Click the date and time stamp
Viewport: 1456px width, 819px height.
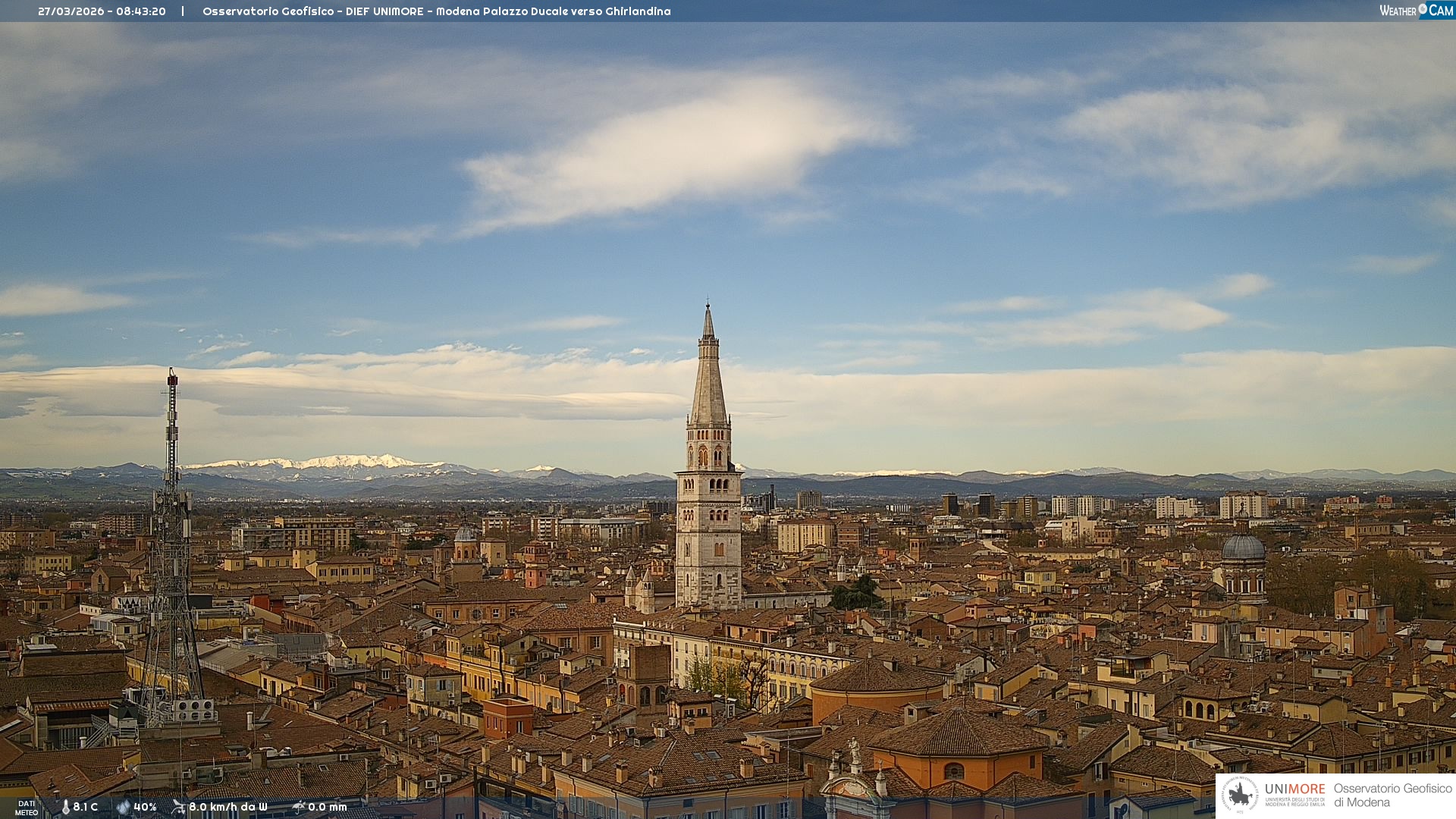click(102, 11)
